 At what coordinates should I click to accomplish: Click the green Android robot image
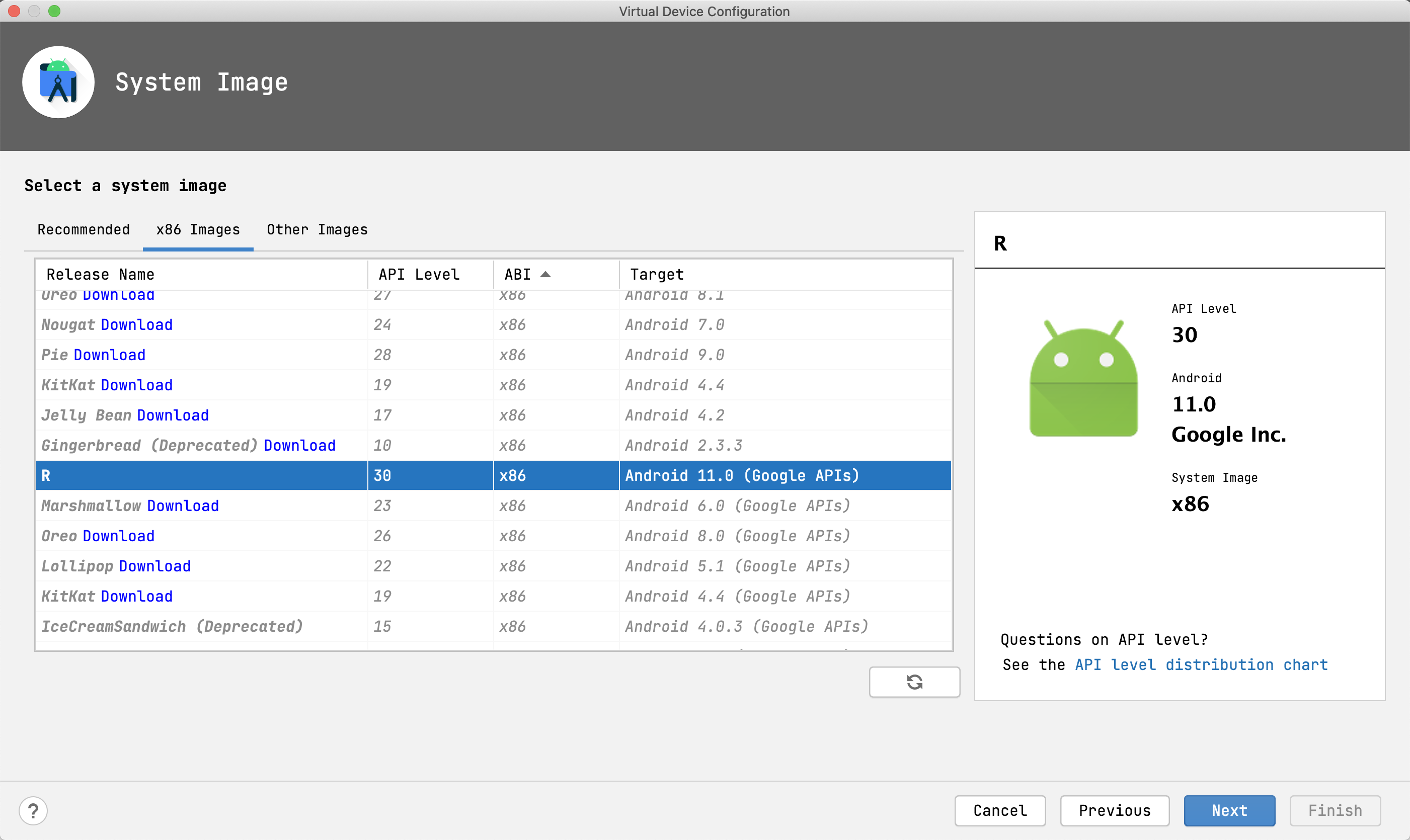[x=1083, y=379]
